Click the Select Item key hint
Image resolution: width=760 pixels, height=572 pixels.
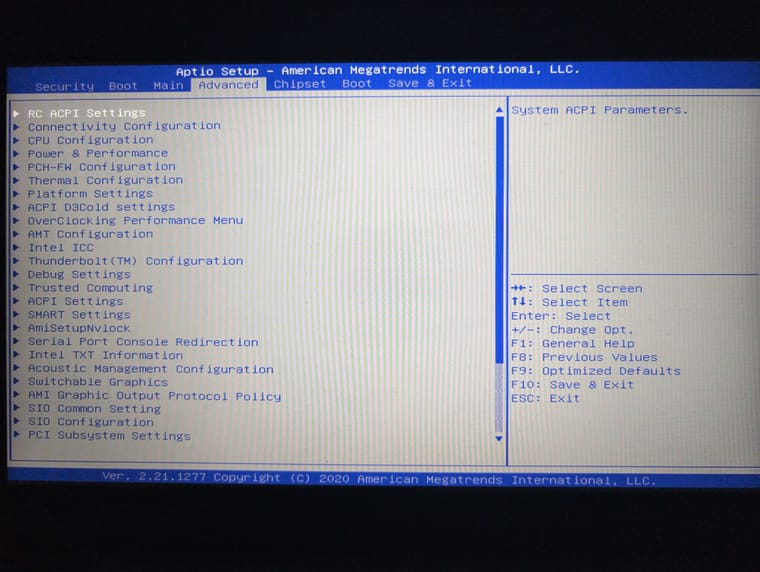570,302
